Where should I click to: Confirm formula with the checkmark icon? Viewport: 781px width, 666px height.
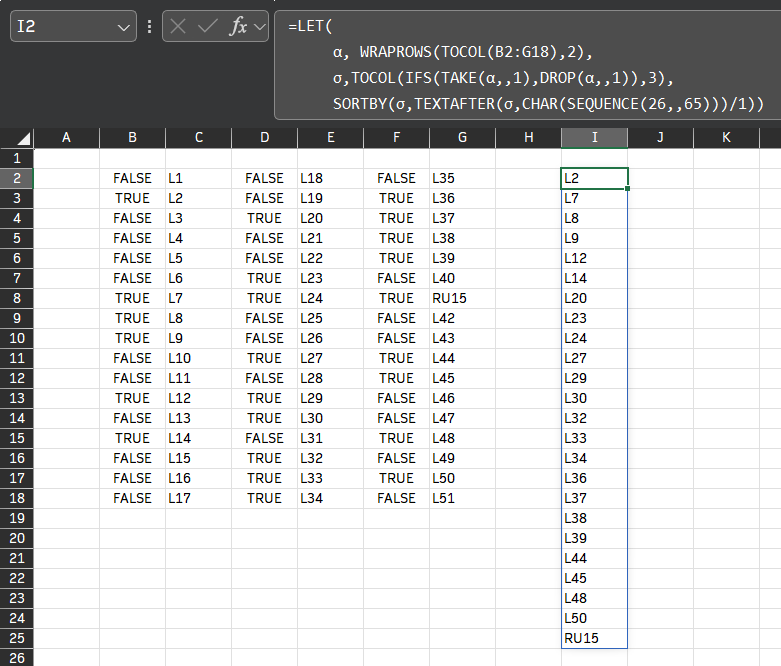pos(207,26)
